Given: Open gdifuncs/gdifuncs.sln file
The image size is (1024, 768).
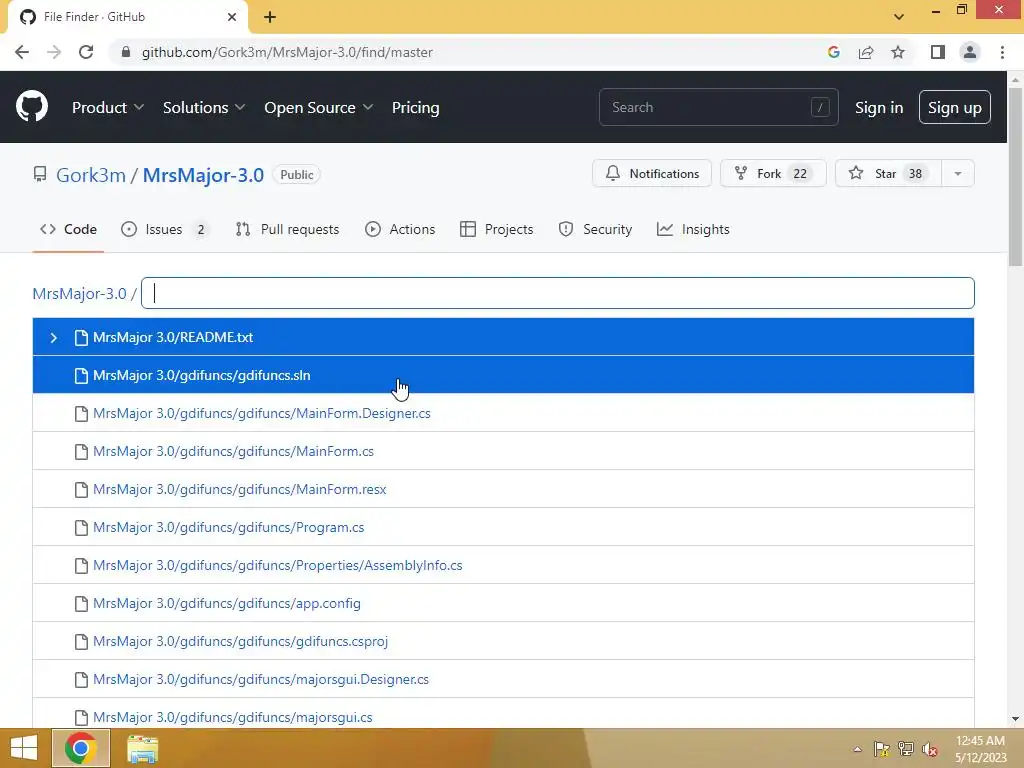Looking at the screenshot, I should point(202,376).
